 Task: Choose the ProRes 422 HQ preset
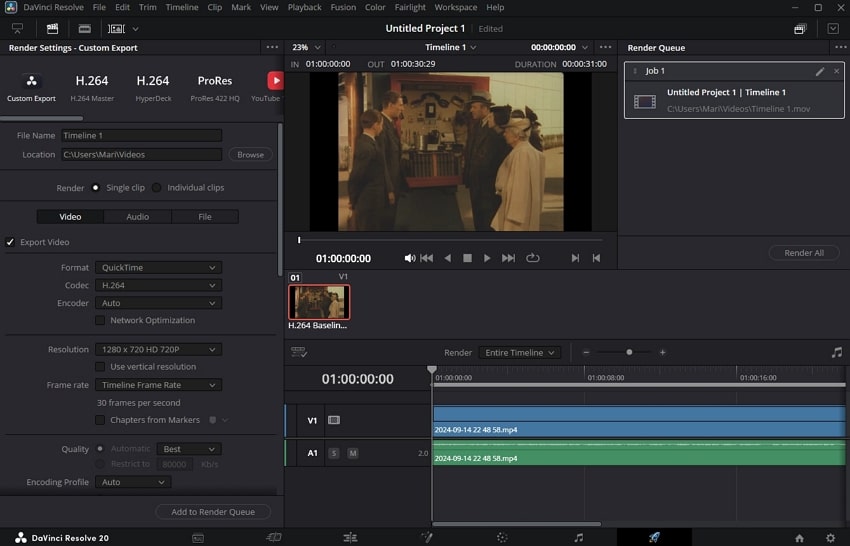[x=215, y=87]
